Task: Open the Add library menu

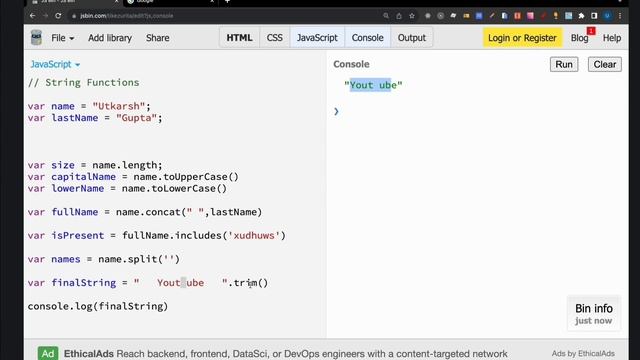Action: 110,38
